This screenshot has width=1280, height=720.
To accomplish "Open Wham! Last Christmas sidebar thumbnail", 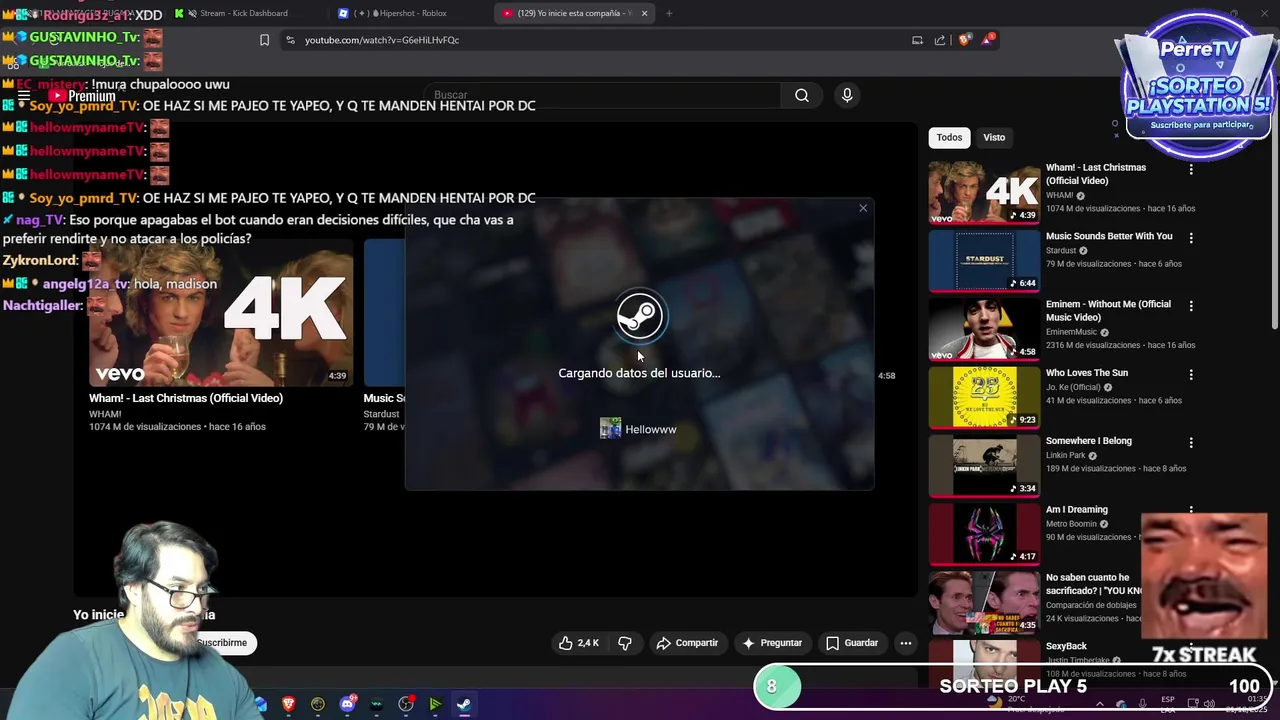I will (x=984, y=192).
